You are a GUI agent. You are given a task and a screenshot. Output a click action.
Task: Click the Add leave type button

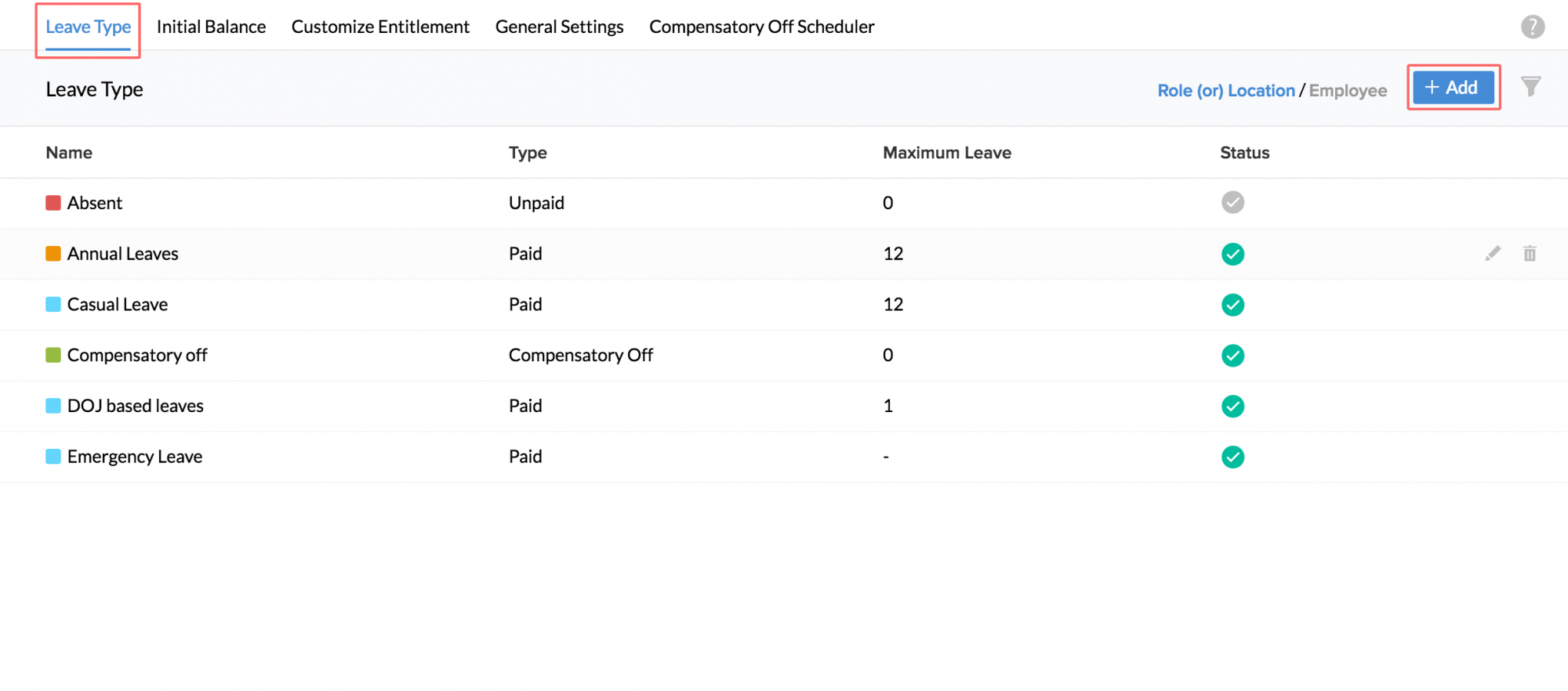(x=1453, y=87)
